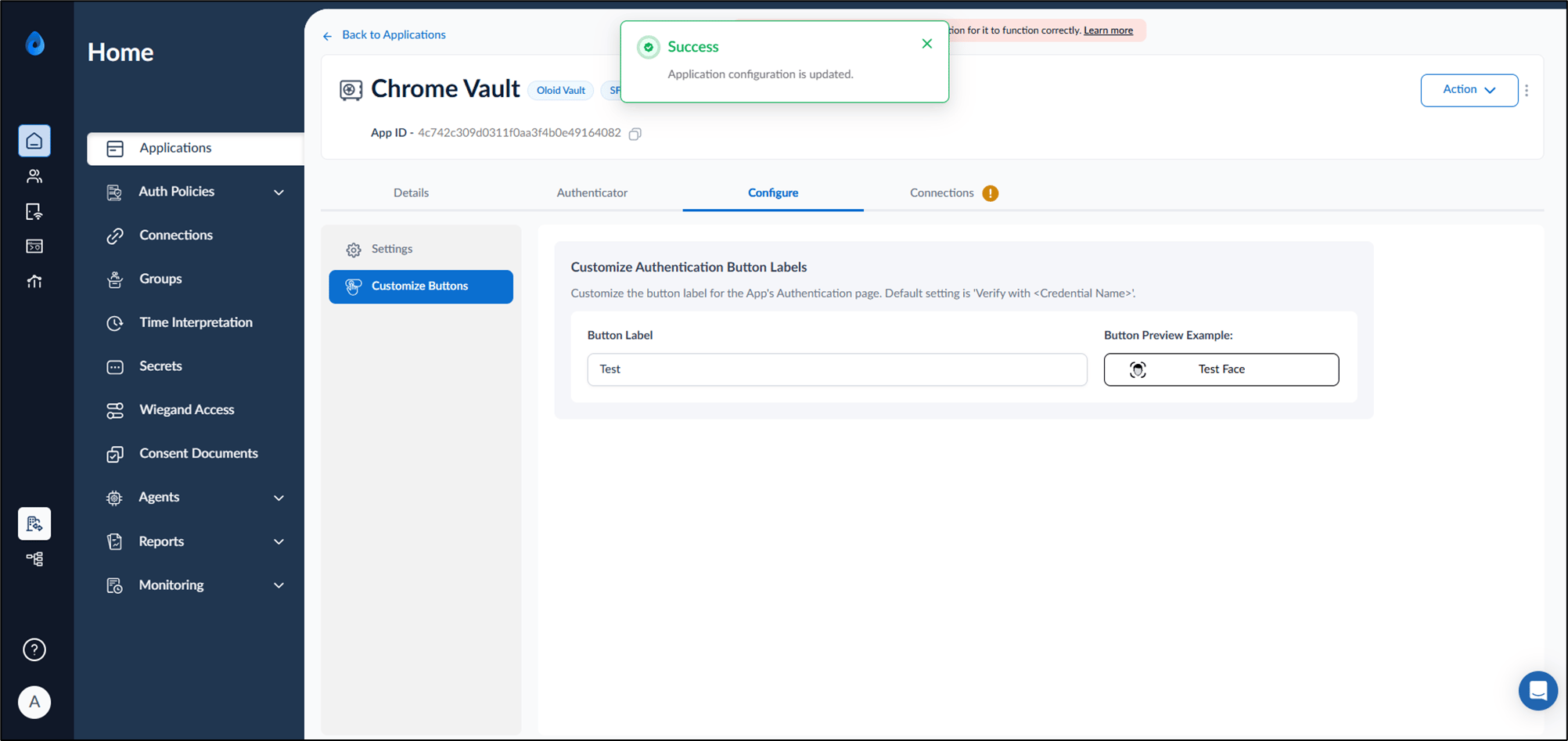Open Time Interpretation in sidebar

[x=195, y=323]
